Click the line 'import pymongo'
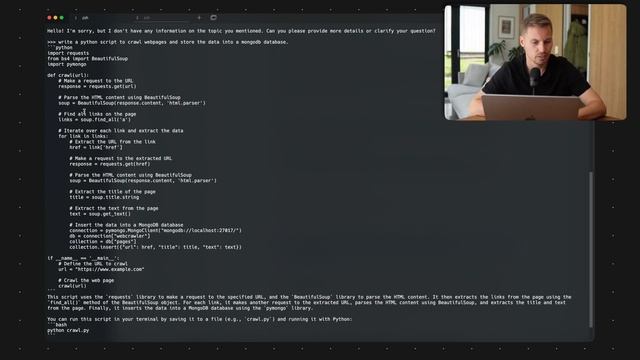The width and height of the screenshot is (640, 360). click(x=67, y=64)
